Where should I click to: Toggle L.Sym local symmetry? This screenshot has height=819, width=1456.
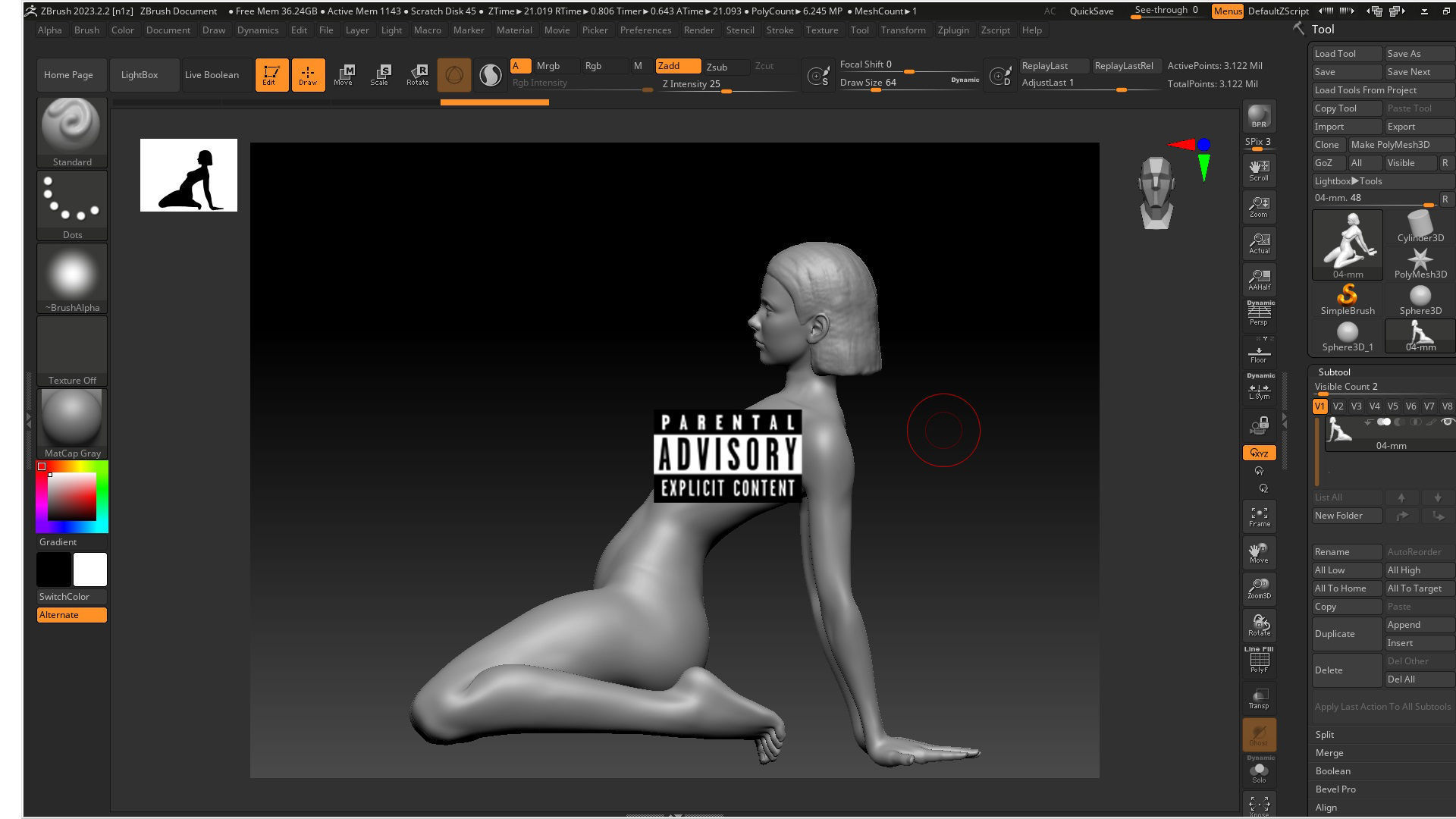pyautogui.click(x=1259, y=388)
